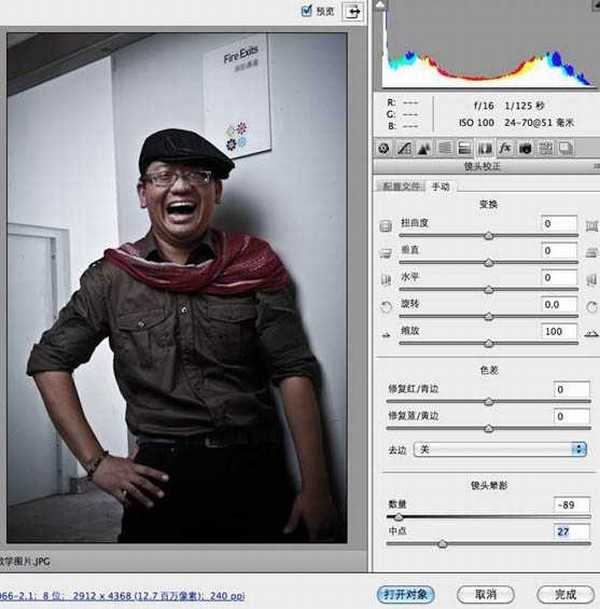This screenshot has height=609, width=600.
Task: Click the 中点 field showing 27
Action: click(x=572, y=532)
